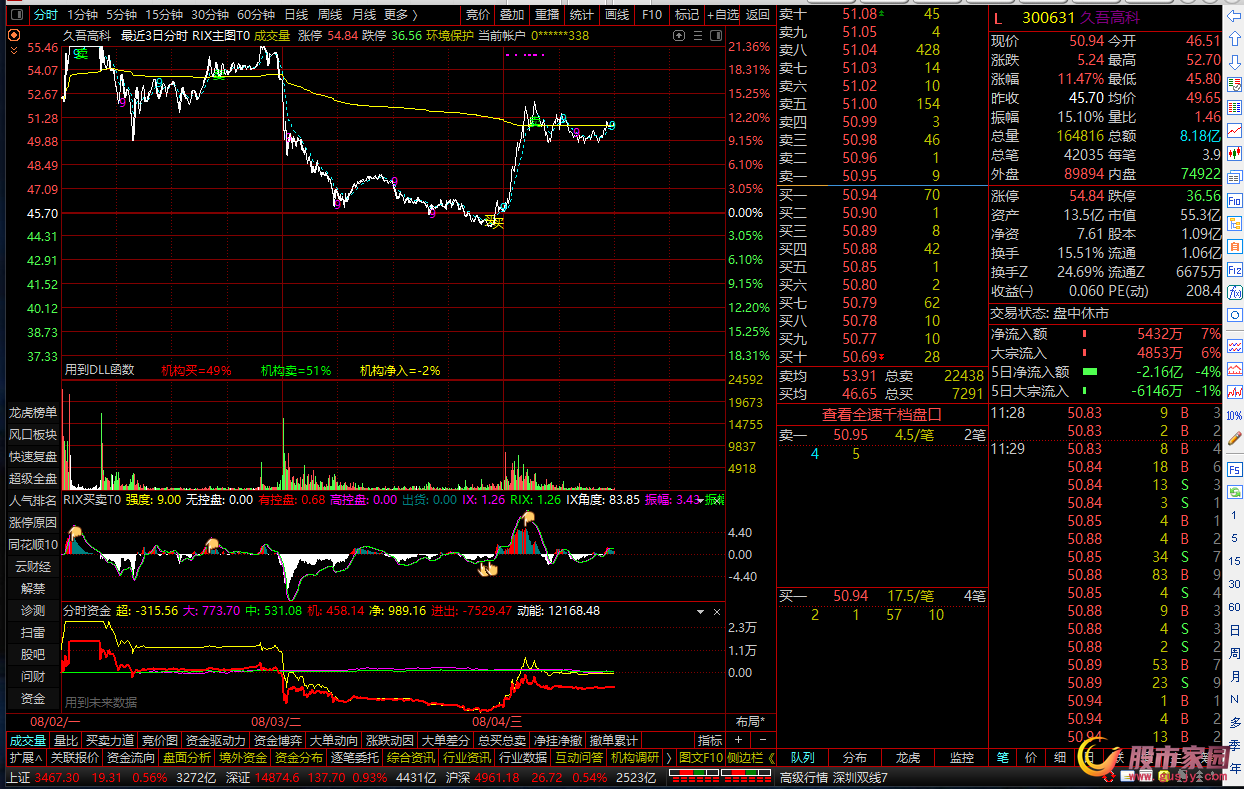This screenshot has width=1244, height=789.
Task: Switch to the 日线 daily chart tab
Action: pyautogui.click(x=296, y=15)
